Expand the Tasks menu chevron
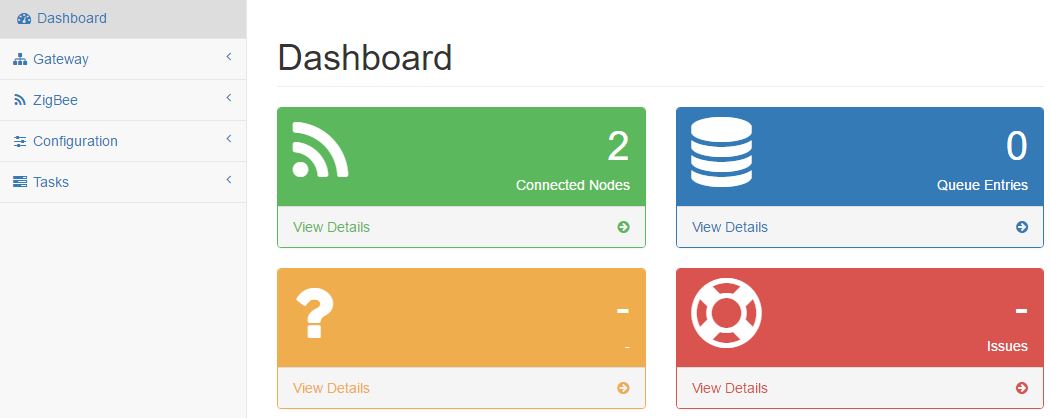The height and width of the screenshot is (418, 1051). coord(229,180)
